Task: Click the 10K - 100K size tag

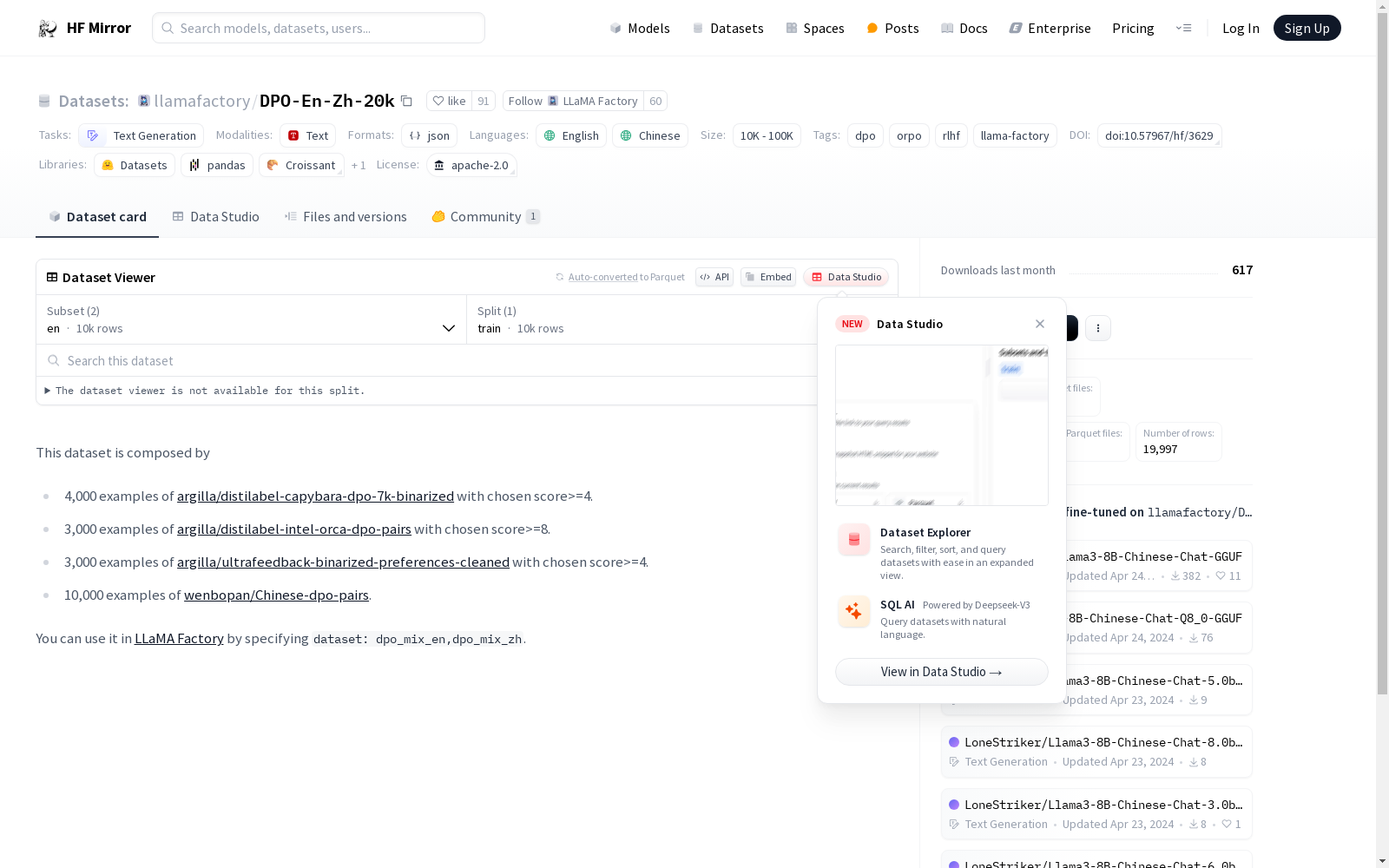Action: [767, 135]
